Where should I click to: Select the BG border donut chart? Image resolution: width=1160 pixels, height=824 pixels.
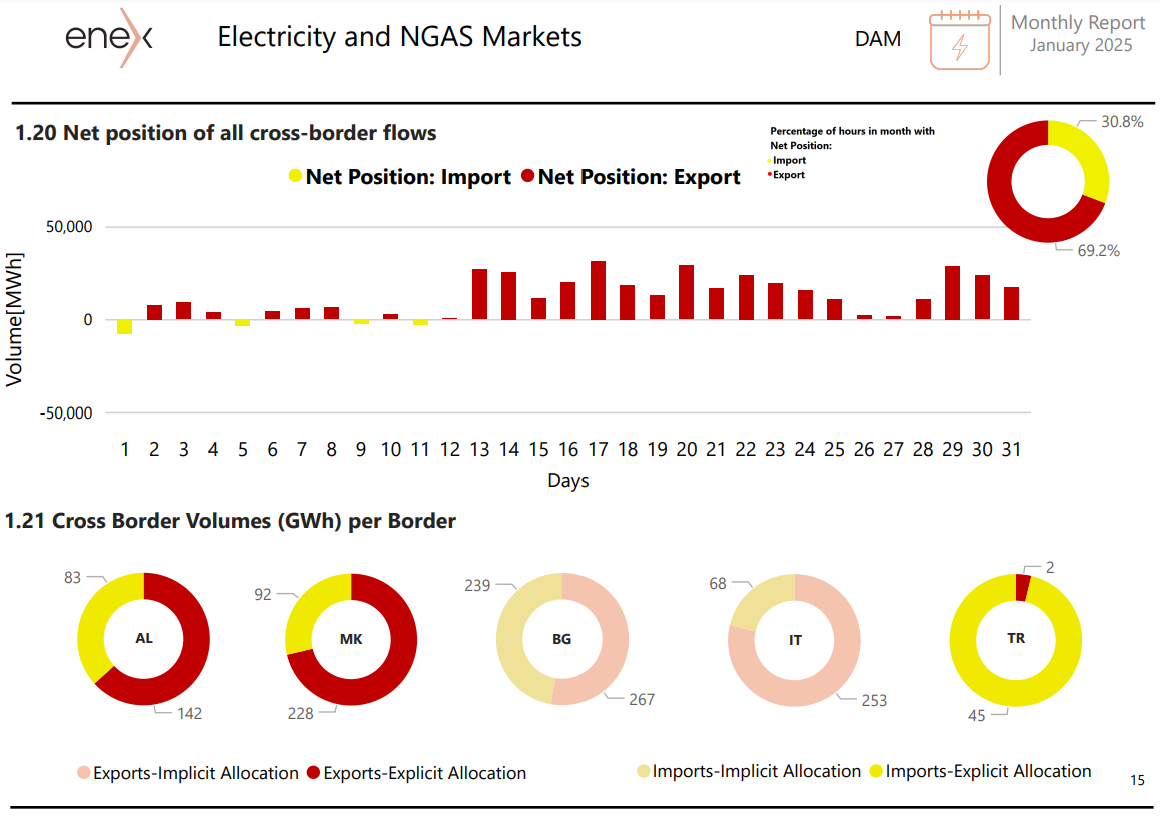point(562,639)
